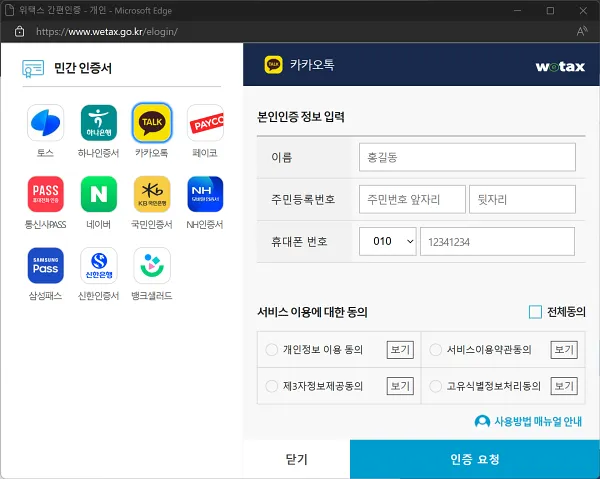Viewport: 600px width, 479px height.
Task: Focus the 뒷자리 resident number field
Action: tap(522, 199)
